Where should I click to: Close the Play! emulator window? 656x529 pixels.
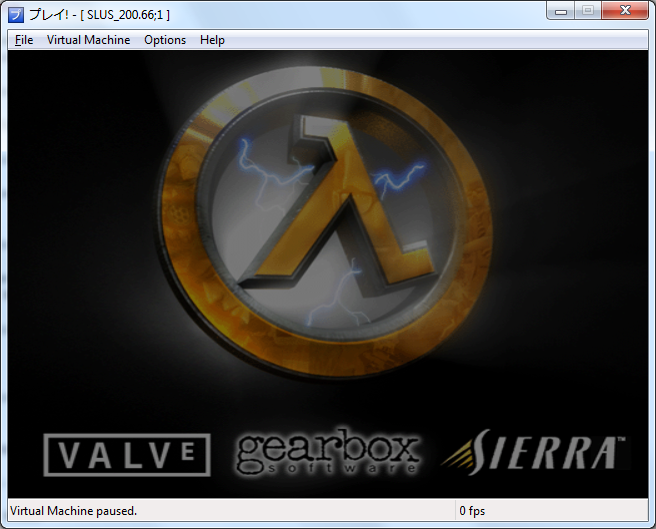click(625, 11)
